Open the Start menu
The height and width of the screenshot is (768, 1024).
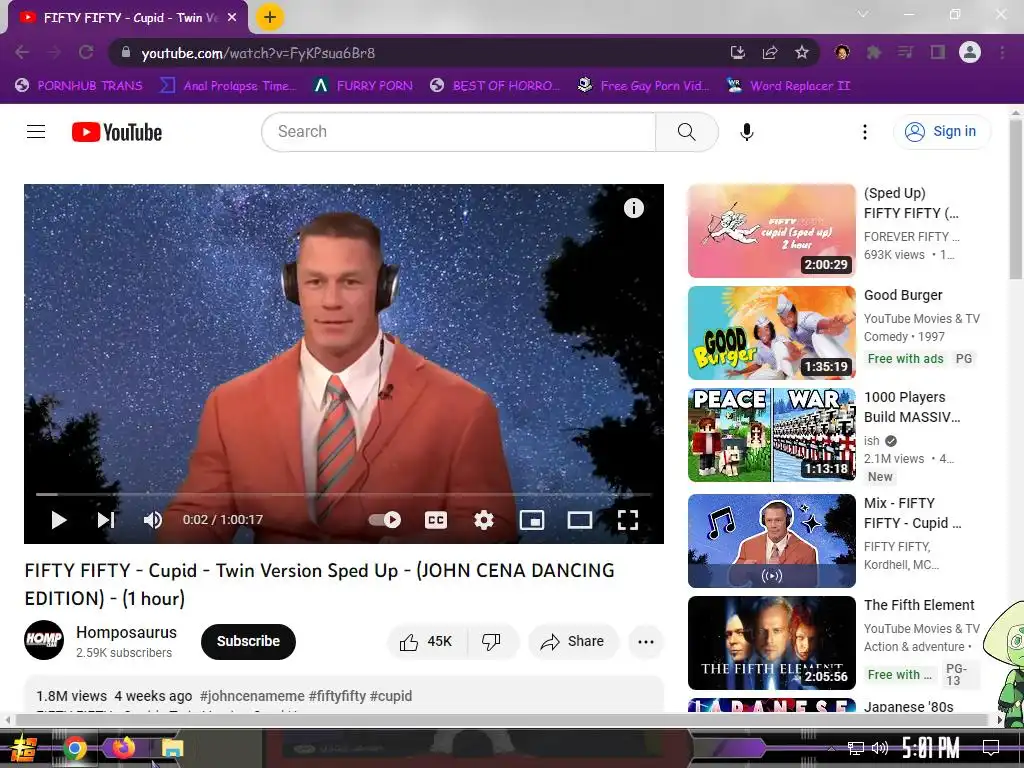coord(22,748)
